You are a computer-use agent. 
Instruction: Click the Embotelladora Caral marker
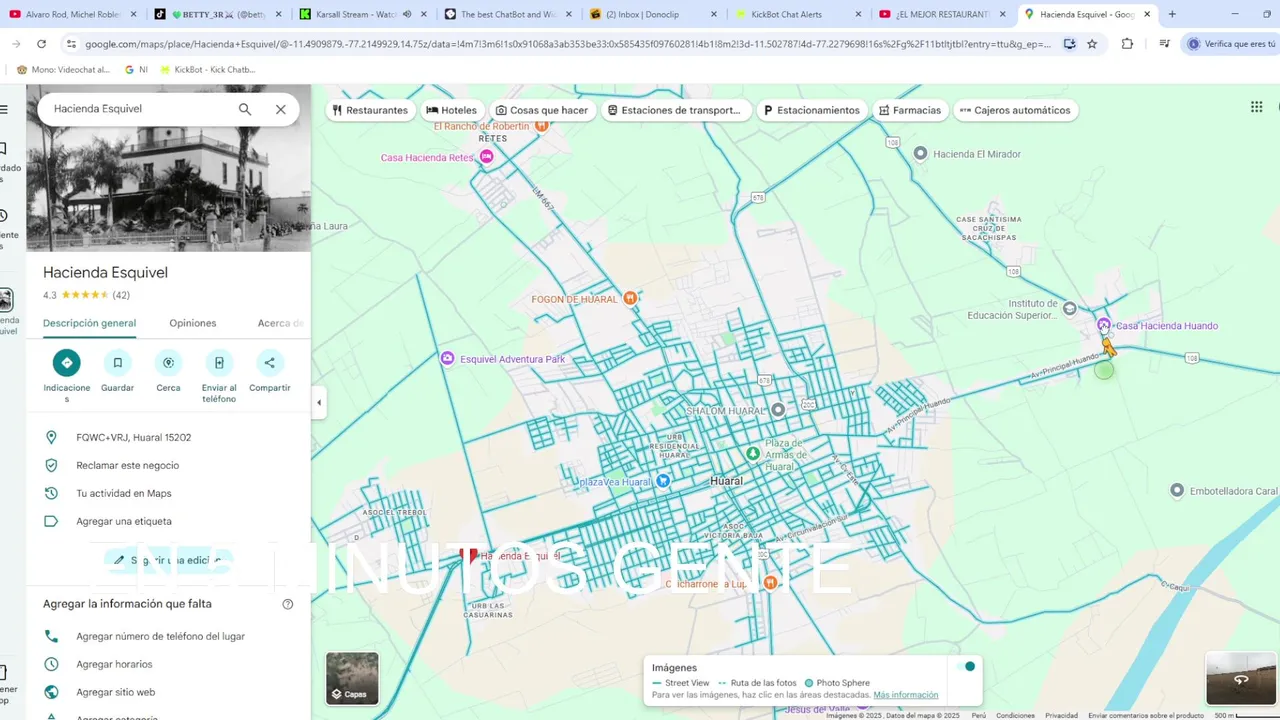point(1177,490)
